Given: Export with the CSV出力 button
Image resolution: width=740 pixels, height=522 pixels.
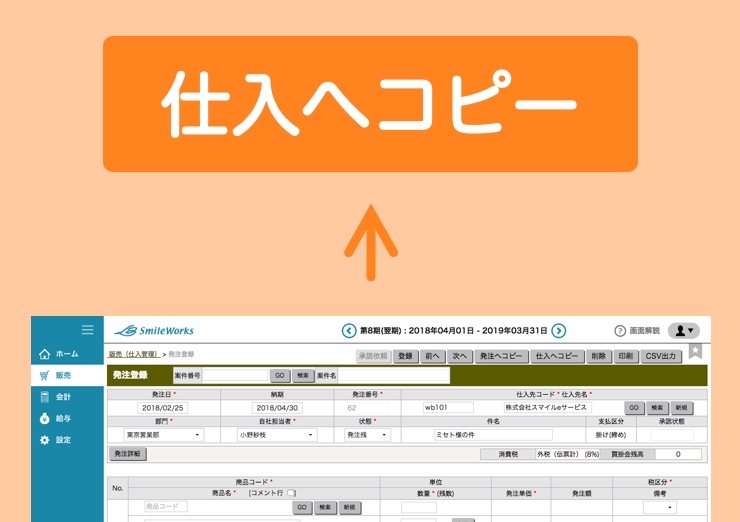Looking at the screenshot, I should pos(661,356).
